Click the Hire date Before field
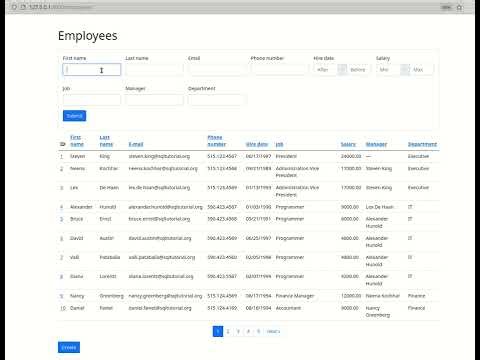The width and height of the screenshot is (480, 360). click(x=358, y=70)
